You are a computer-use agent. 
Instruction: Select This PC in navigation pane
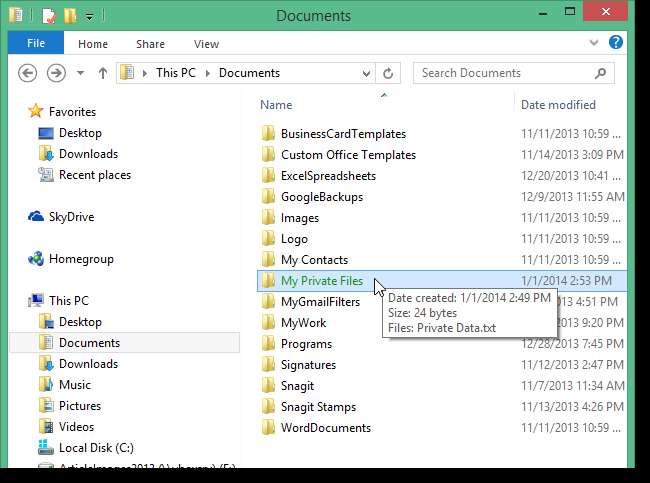pyautogui.click(x=69, y=301)
